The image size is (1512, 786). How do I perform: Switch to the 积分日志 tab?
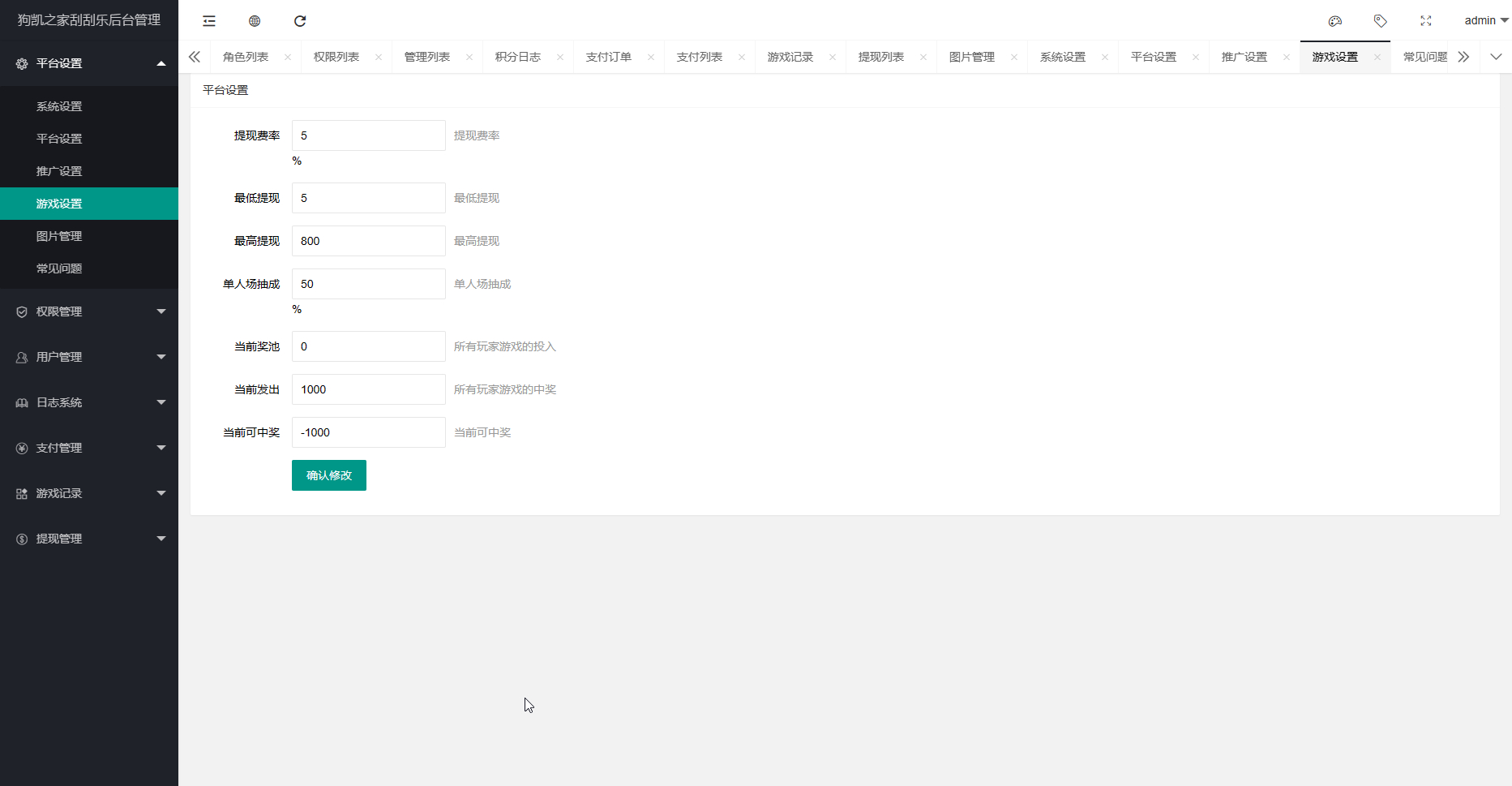[x=518, y=57]
